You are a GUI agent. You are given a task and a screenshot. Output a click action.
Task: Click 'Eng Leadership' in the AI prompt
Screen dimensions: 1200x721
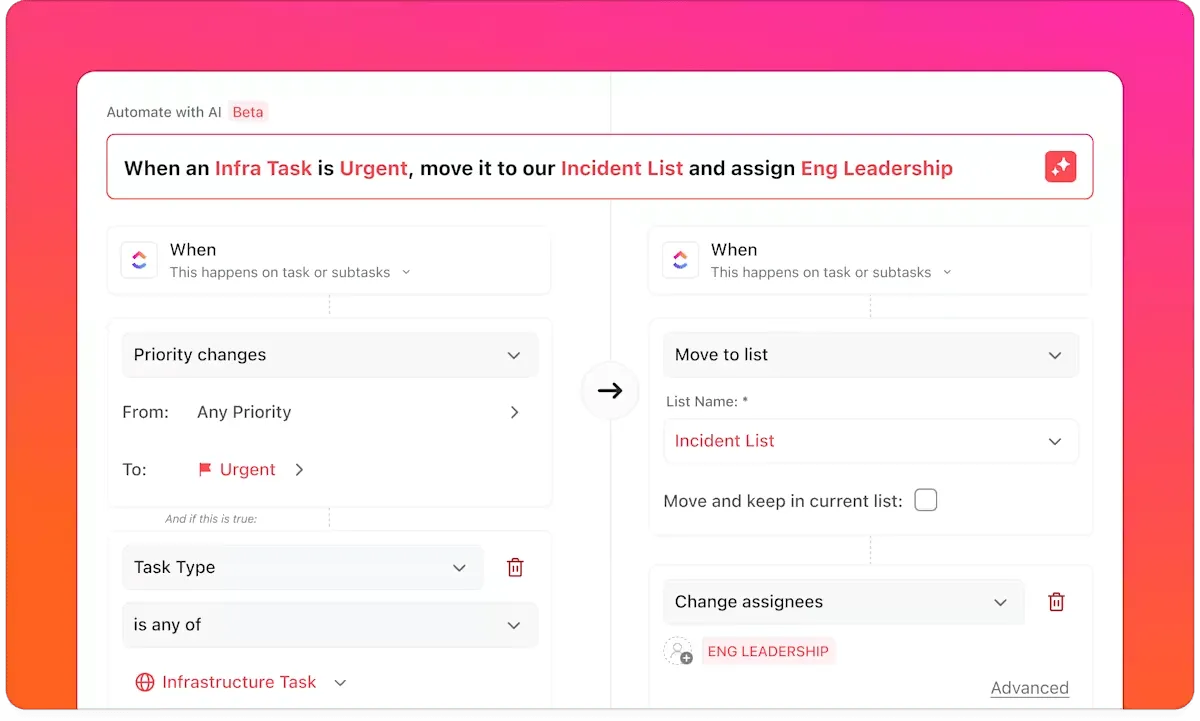tap(877, 168)
